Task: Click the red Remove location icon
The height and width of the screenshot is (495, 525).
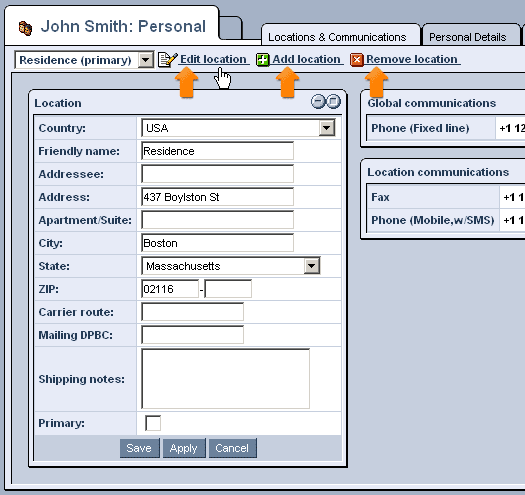Action: click(357, 60)
